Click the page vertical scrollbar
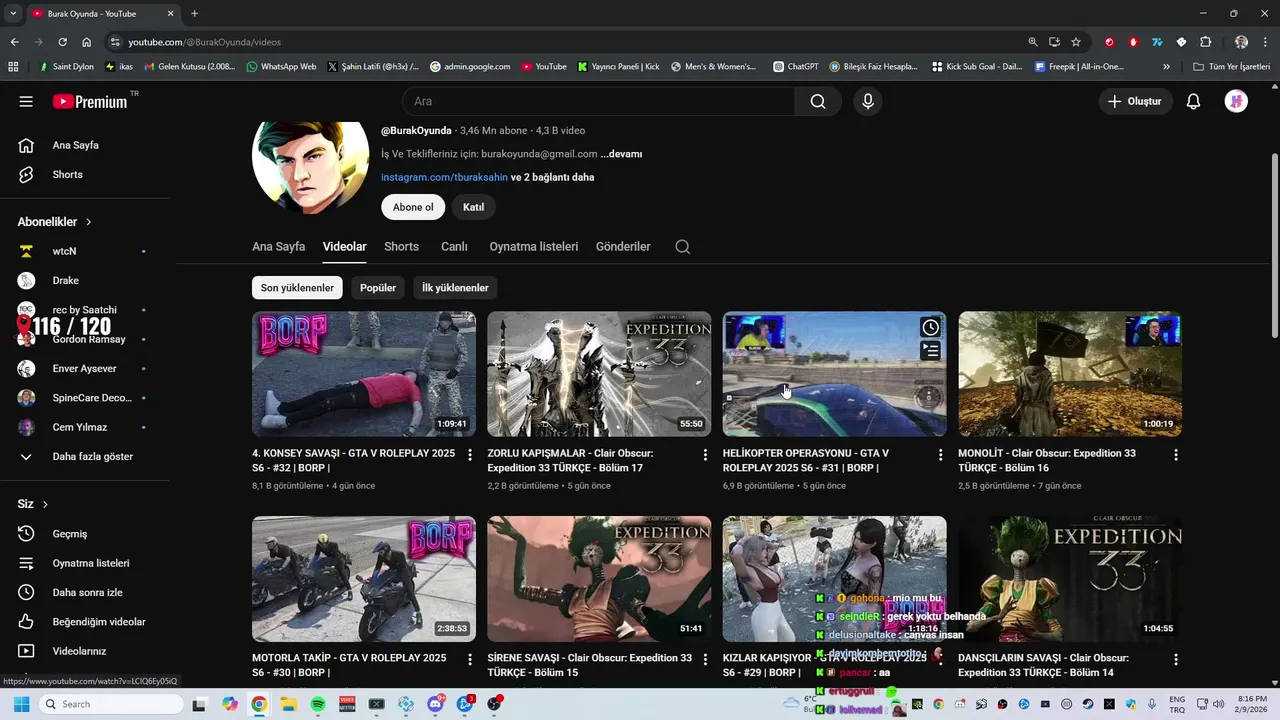 [x=1273, y=245]
